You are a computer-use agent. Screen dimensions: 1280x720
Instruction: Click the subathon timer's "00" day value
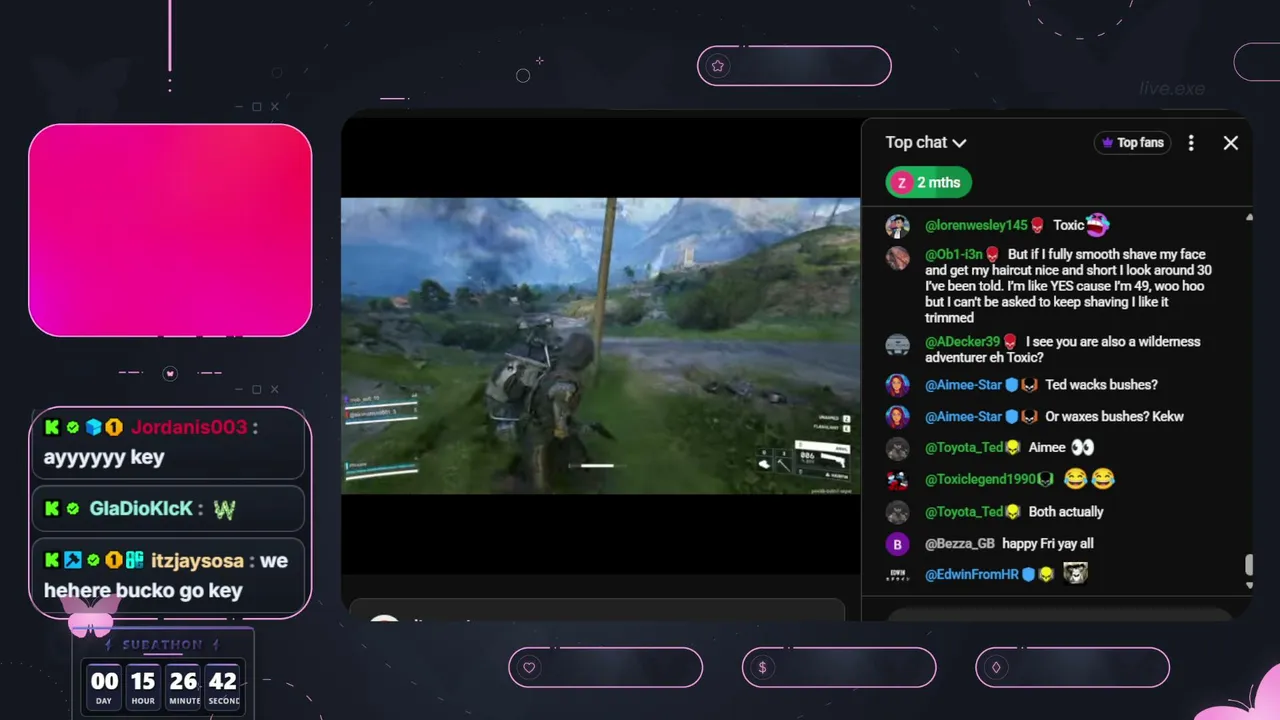click(104, 681)
